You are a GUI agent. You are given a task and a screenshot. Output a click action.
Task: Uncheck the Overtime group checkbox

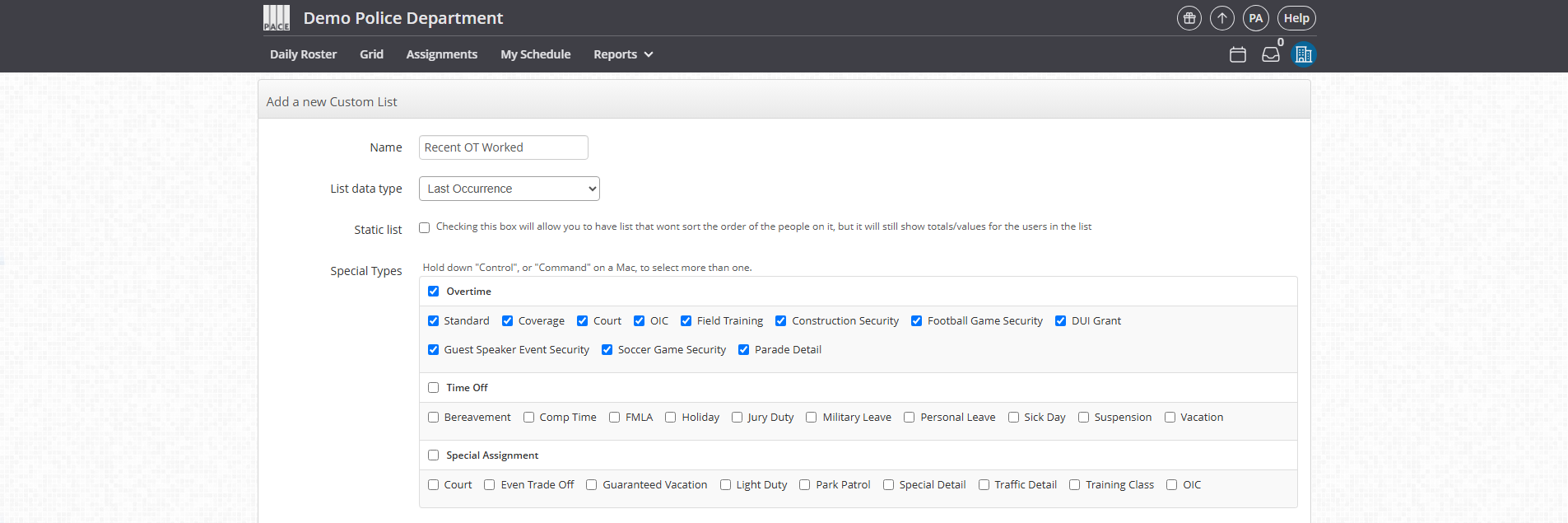tap(434, 292)
